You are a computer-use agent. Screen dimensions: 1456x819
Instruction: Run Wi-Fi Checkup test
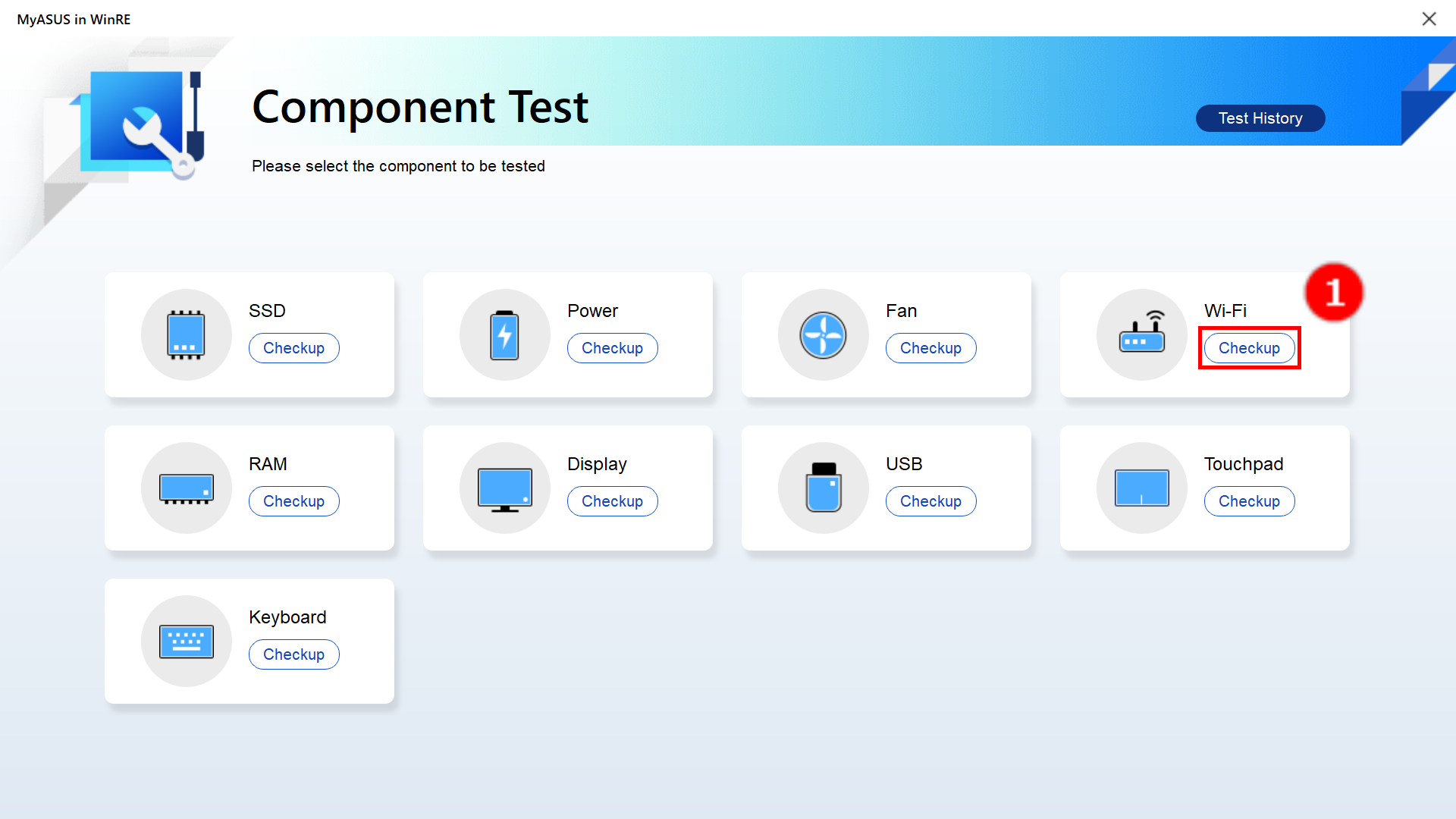(x=1249, y=348)
